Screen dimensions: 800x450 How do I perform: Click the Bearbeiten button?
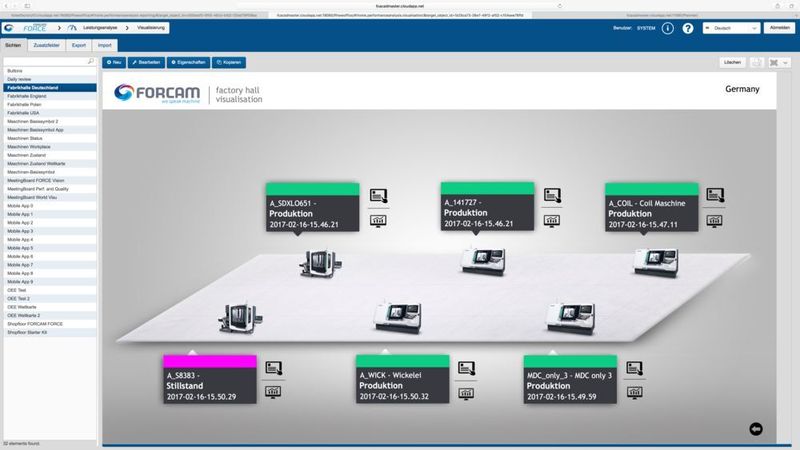click(146, 62)
